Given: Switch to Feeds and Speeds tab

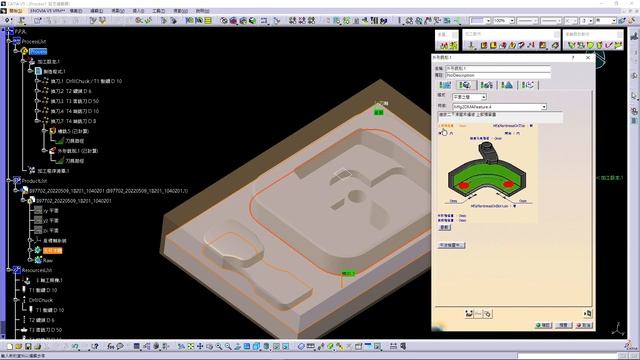Looking at the screenshot, I should pyautogui.click(x=507, y=85).
